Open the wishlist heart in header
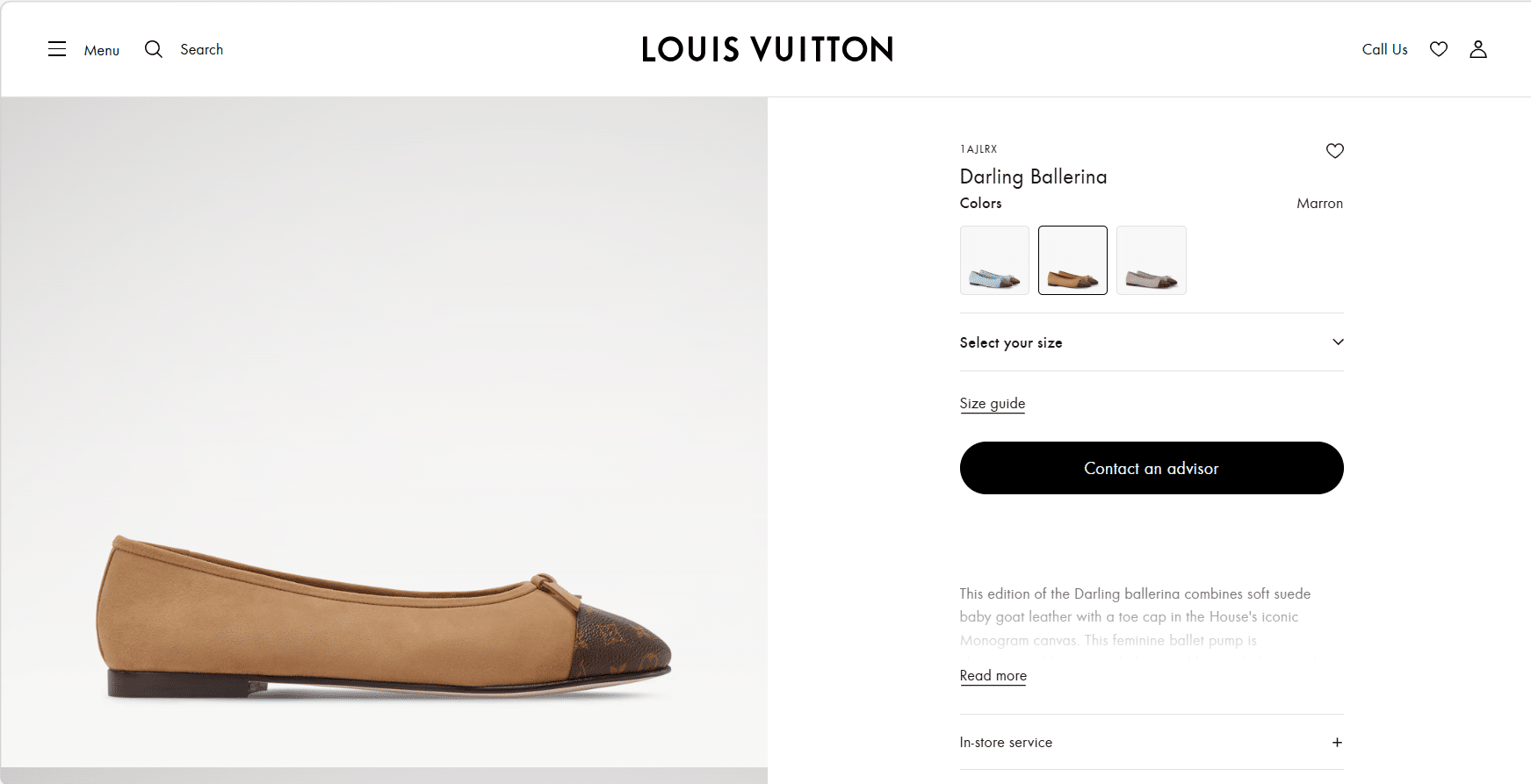 tap(1438, 49)
